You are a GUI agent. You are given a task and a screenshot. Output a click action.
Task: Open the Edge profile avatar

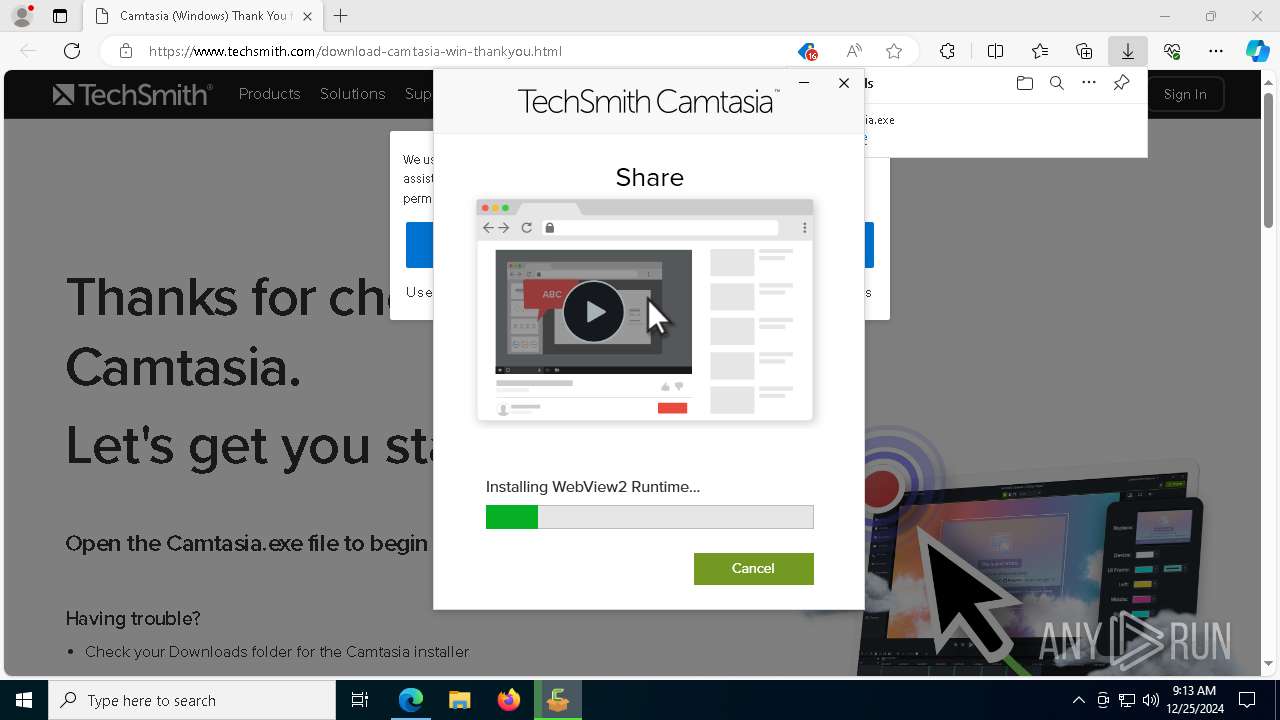pyautogui.click(x=22, y=16)
